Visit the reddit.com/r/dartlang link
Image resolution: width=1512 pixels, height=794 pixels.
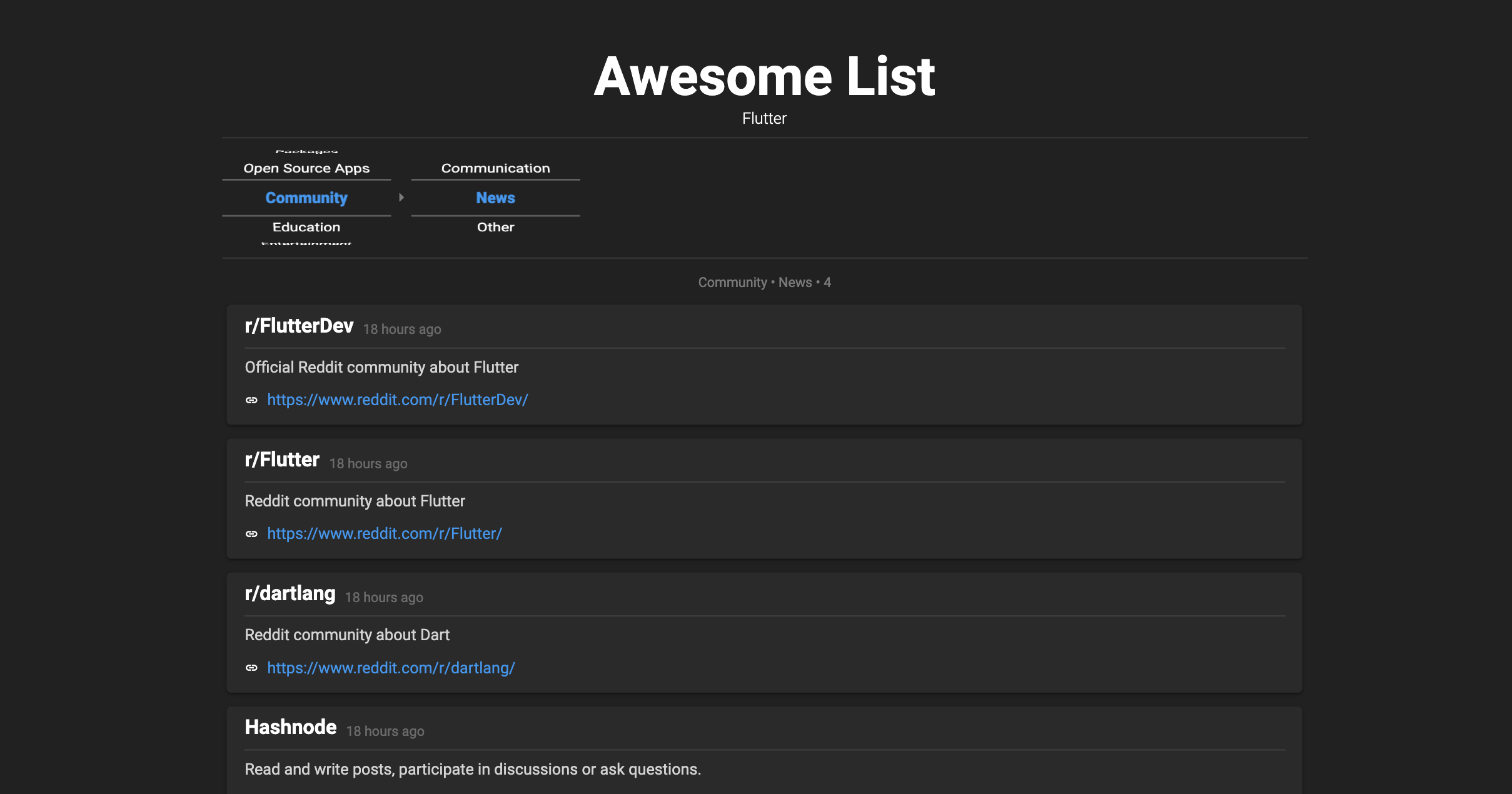click(x=391, y=668)
